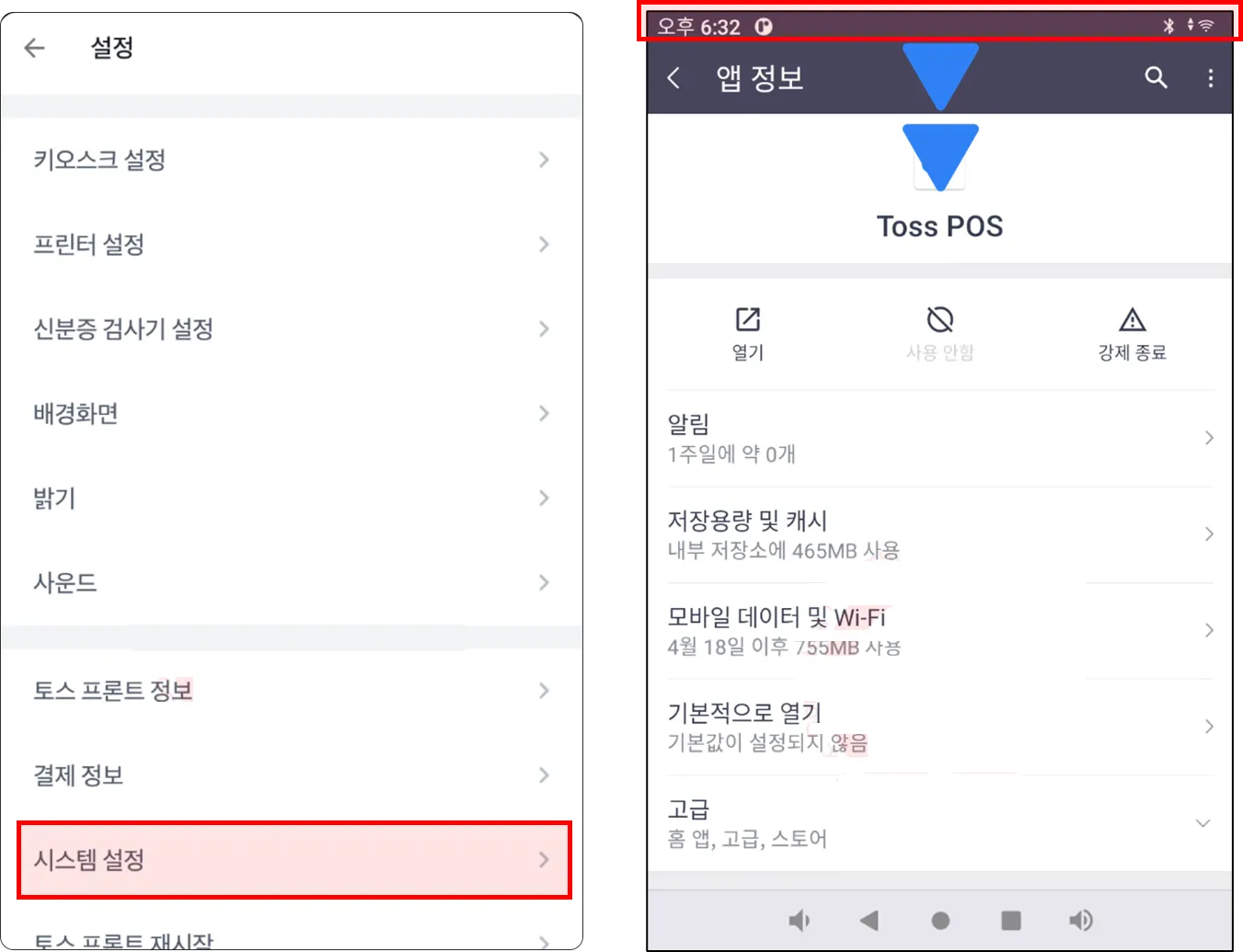
Task: Tap the 열기 open-app icon
Action: pyautogui.click(x=748, y=319)
